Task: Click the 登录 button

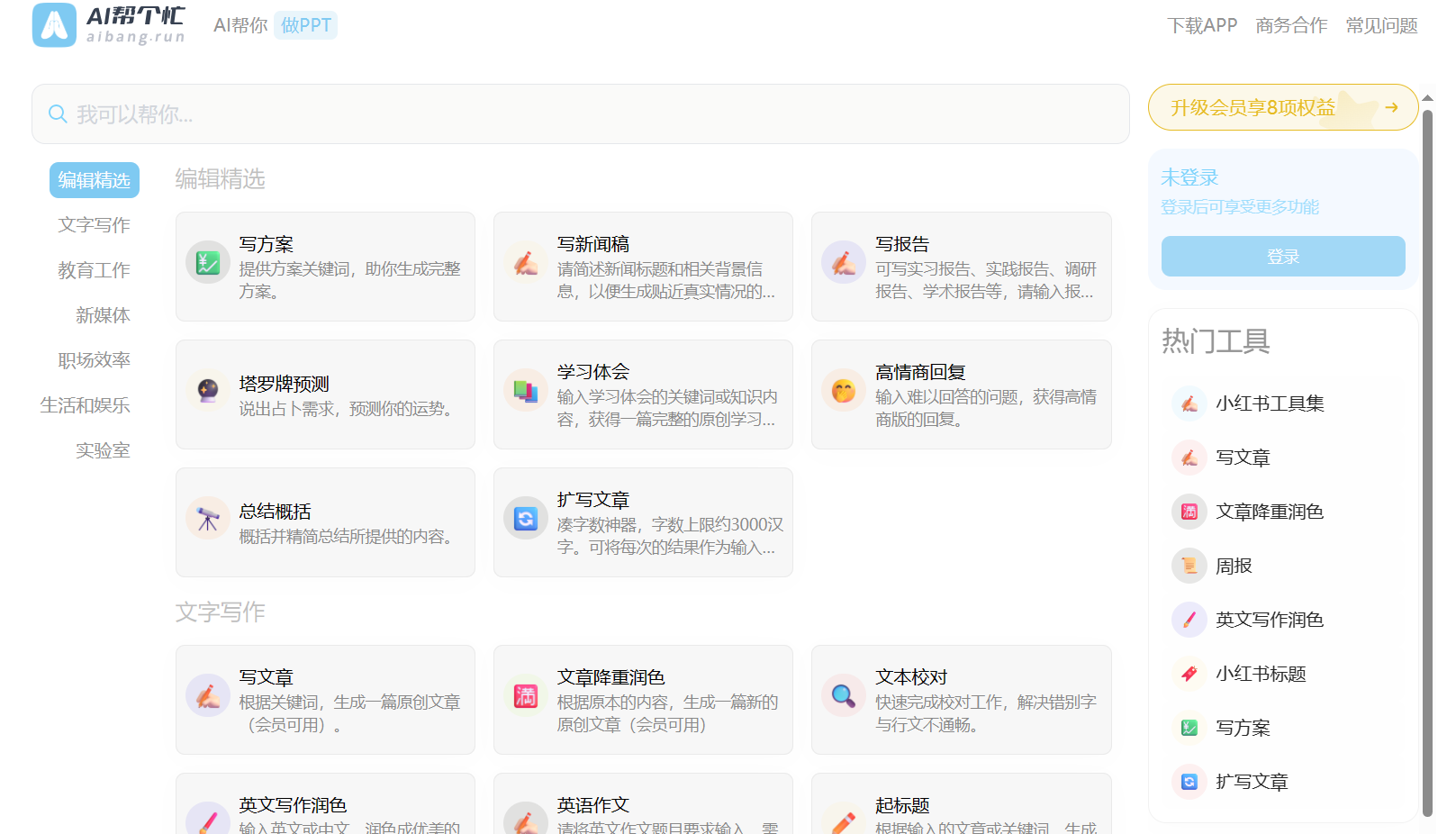Action: click(x=1282, y=256)
